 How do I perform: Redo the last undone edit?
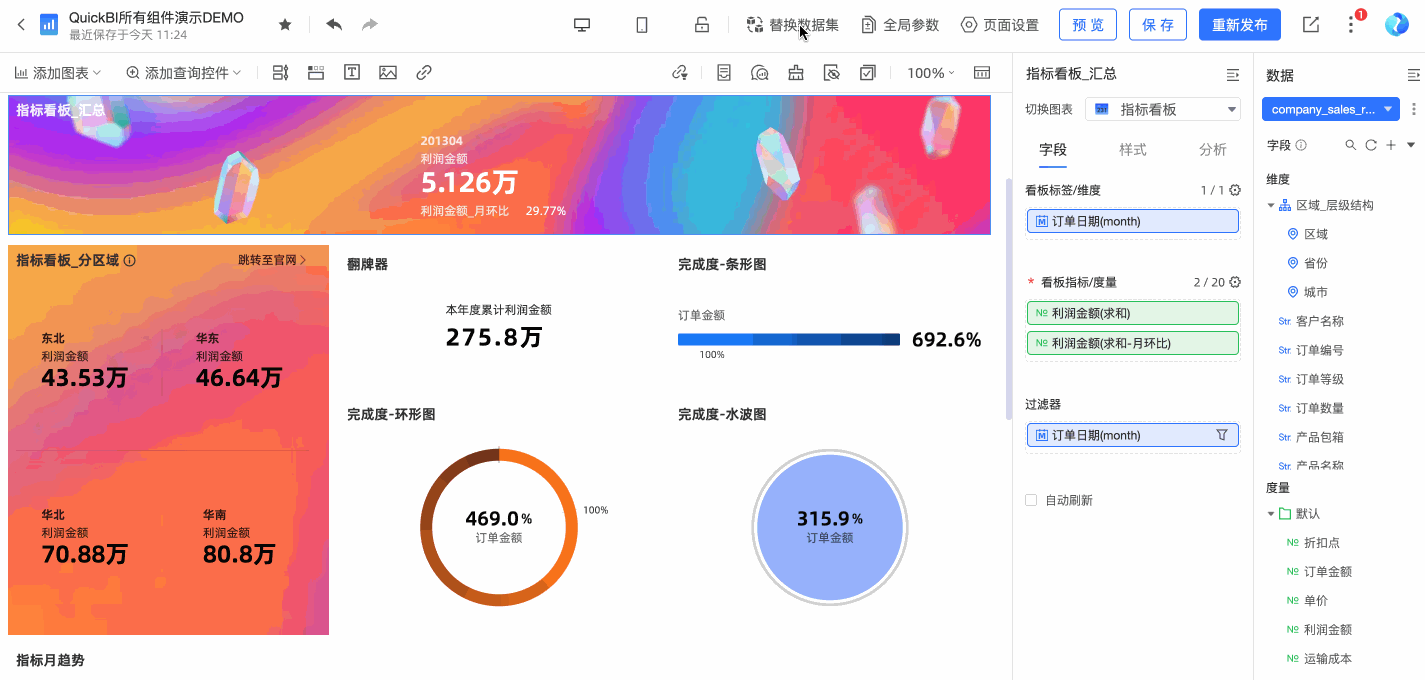click(370, 25)
